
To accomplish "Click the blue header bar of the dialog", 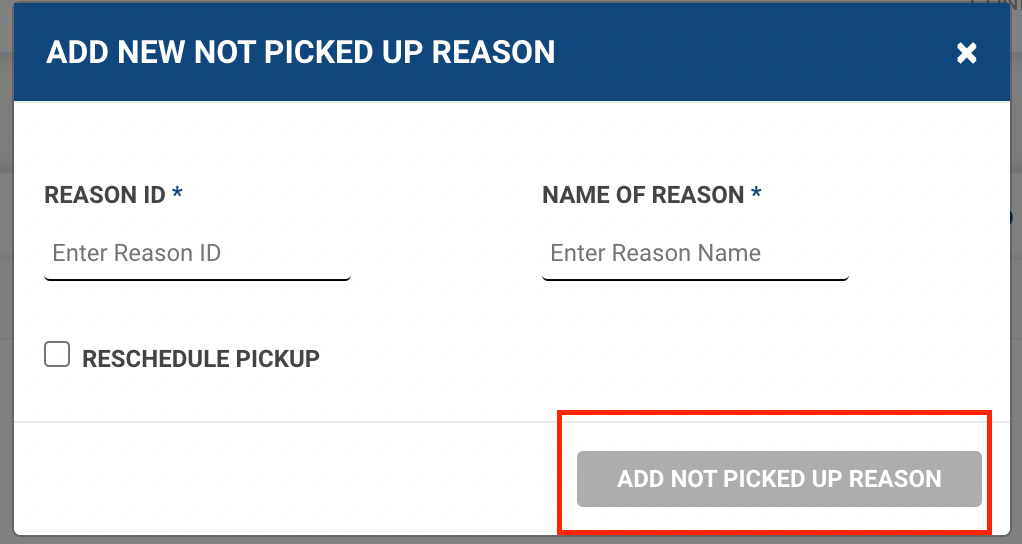I will (750, 52).
